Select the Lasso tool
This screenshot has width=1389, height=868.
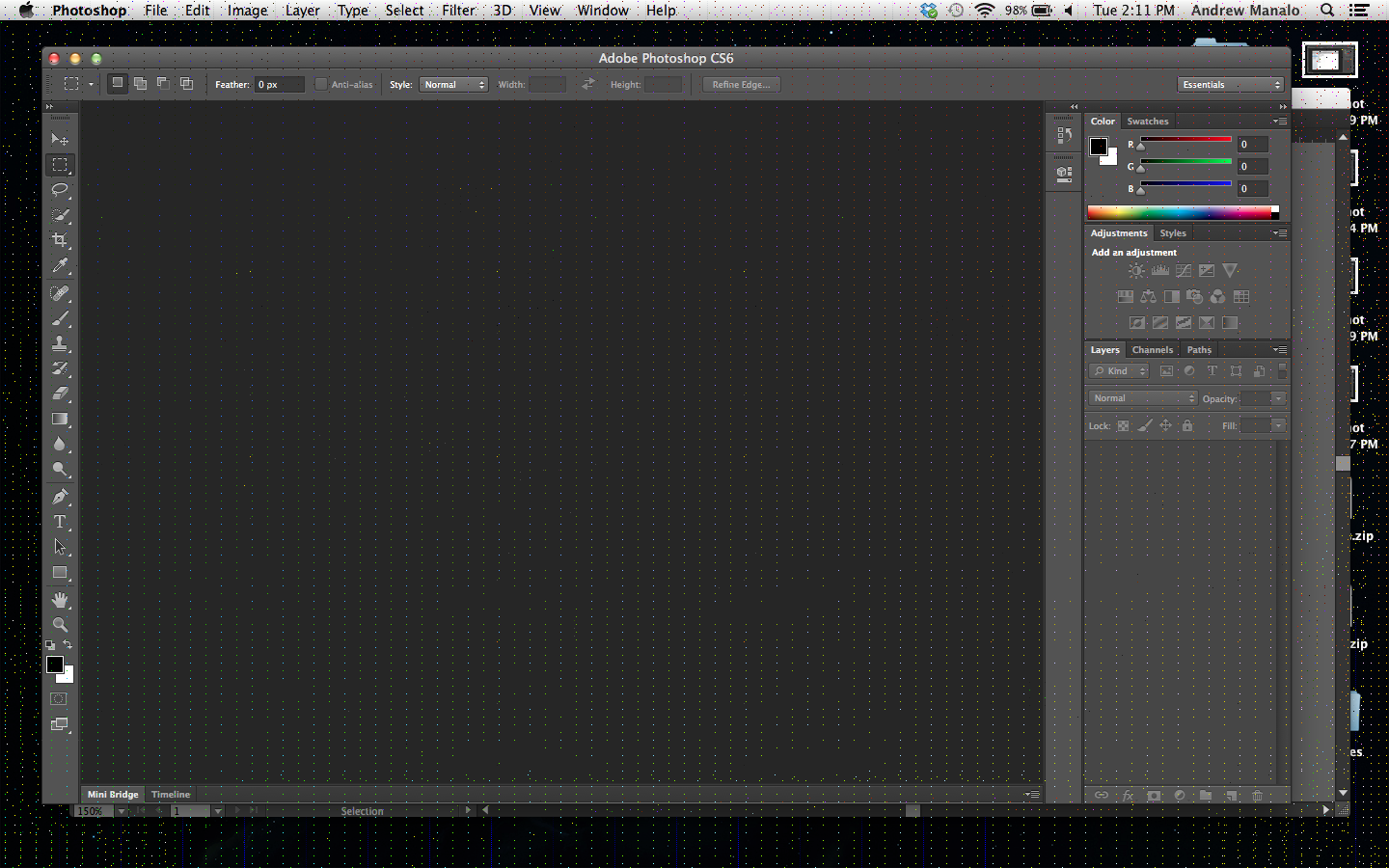60,190
